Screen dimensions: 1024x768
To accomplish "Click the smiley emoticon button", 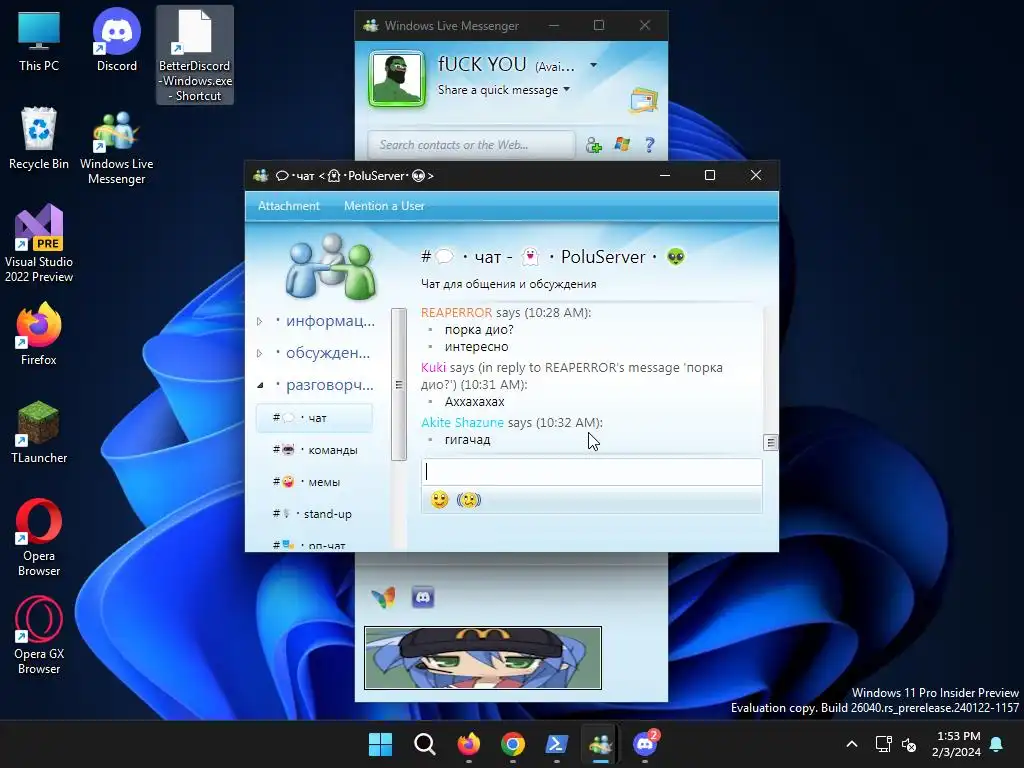I will (440, 500).
